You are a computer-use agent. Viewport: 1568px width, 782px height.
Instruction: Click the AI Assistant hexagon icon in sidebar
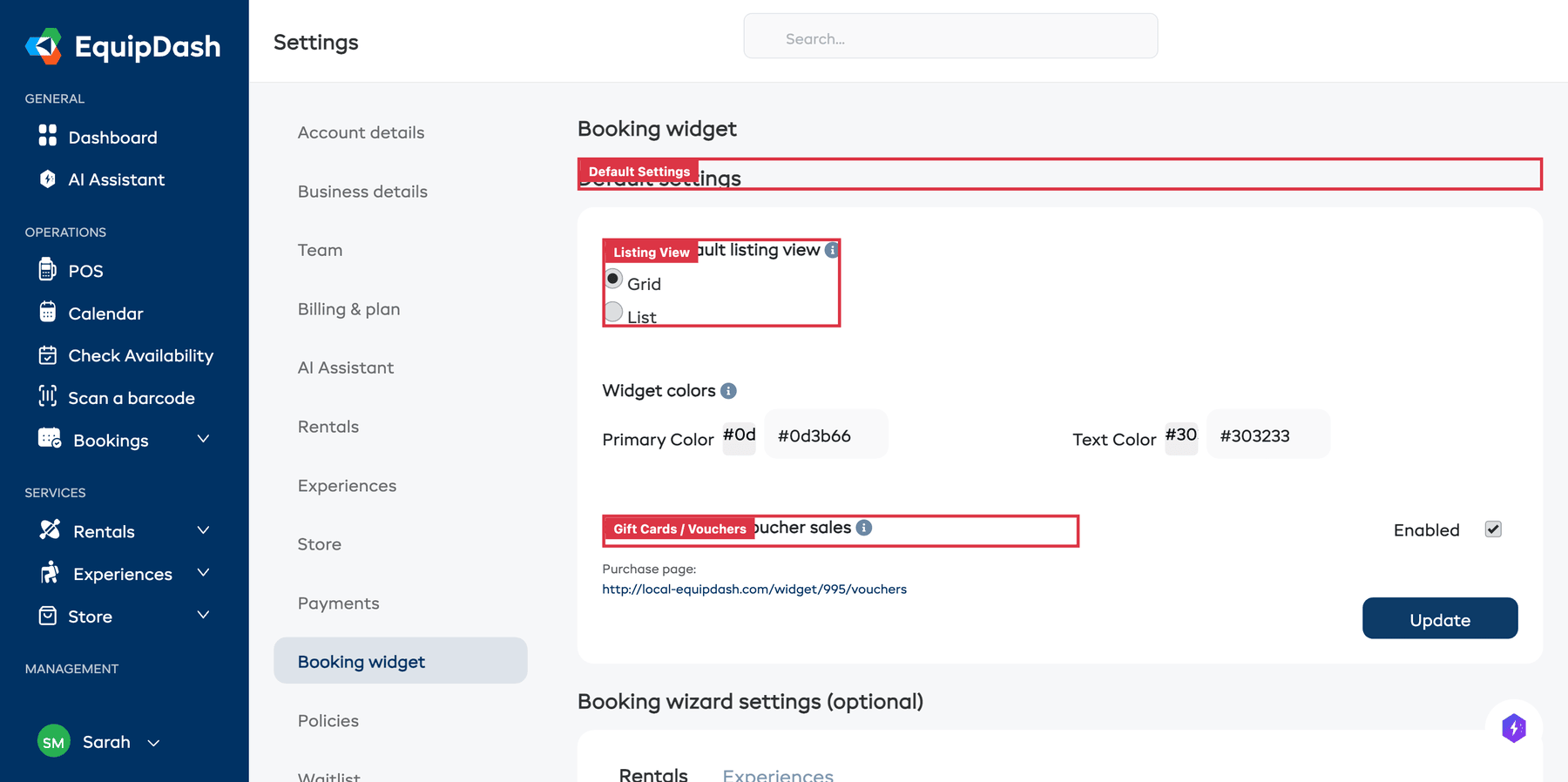[48, 179]
